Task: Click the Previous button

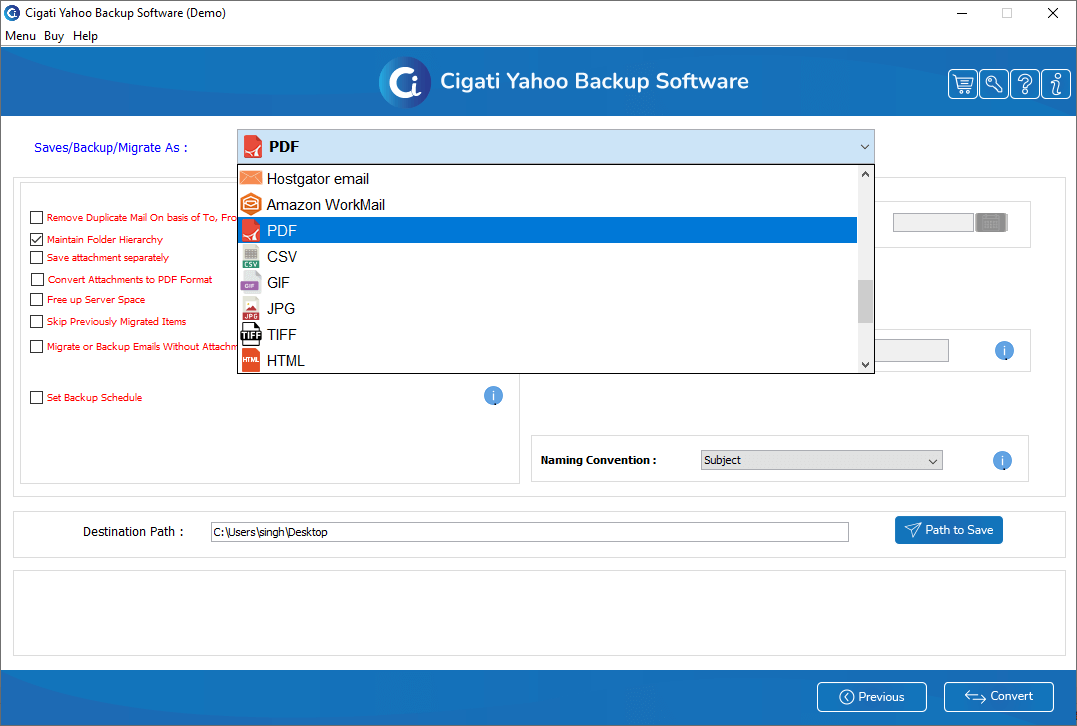Action: (x=872, y=696)
